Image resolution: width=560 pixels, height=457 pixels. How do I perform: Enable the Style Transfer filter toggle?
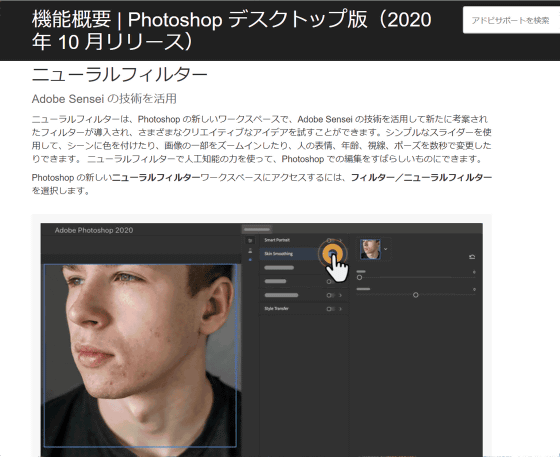pos(331,309)
